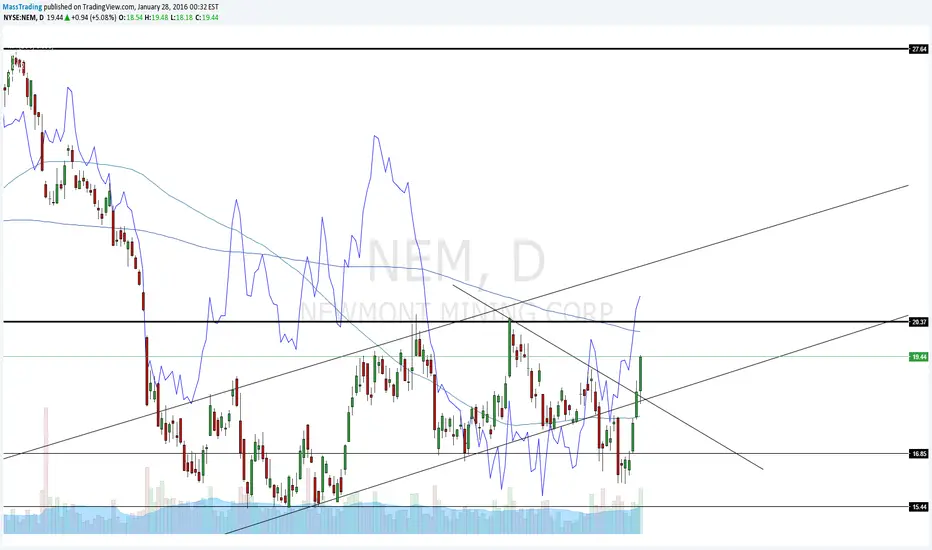Open the MassTrading author link
This screenshot has width=932, height=550.
22,7
